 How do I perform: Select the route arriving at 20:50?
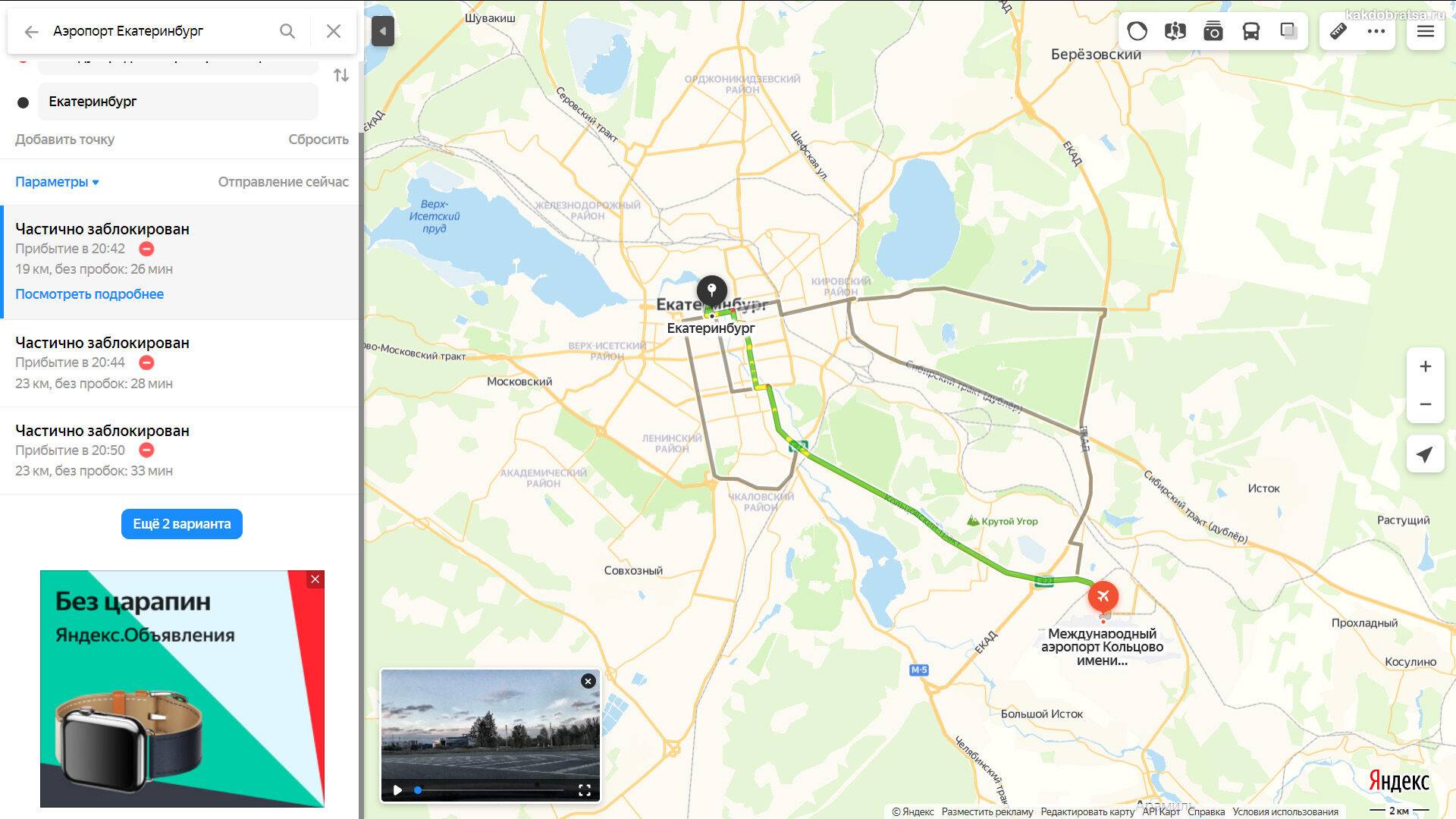coord(180,450)
